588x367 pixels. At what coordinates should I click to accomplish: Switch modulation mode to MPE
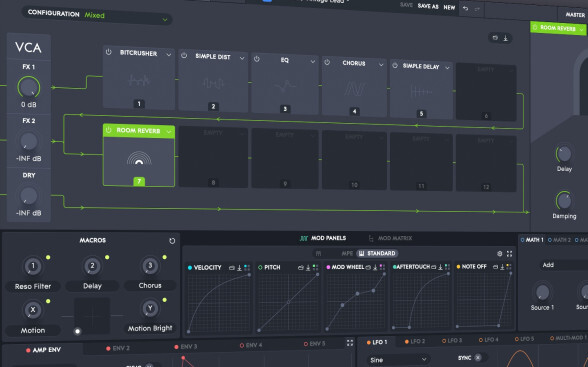coord(347,253)
